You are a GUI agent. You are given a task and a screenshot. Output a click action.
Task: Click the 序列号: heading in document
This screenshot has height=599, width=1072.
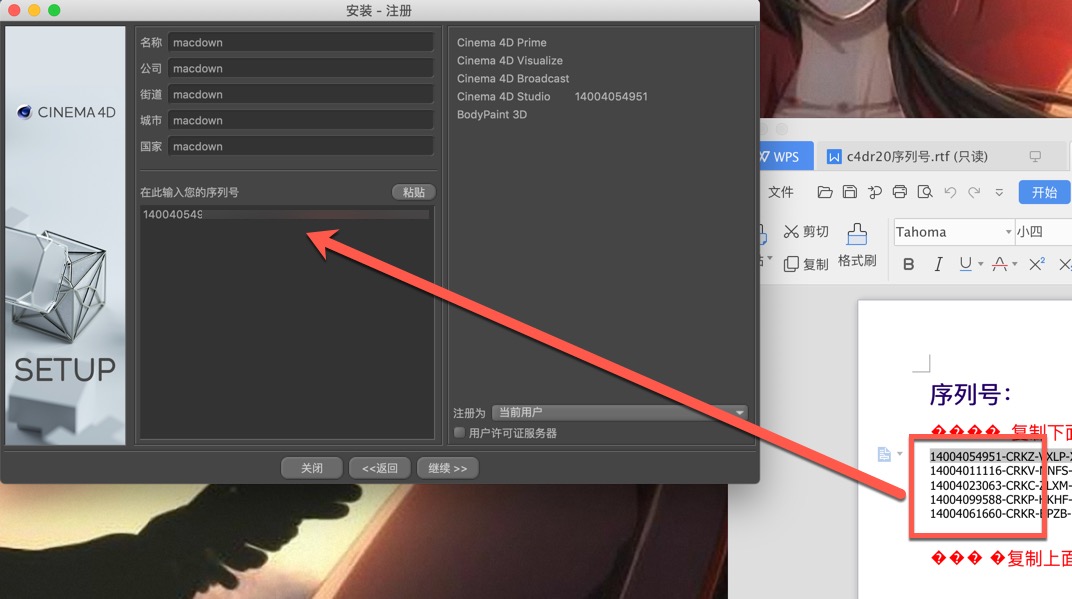click(970, 394)
